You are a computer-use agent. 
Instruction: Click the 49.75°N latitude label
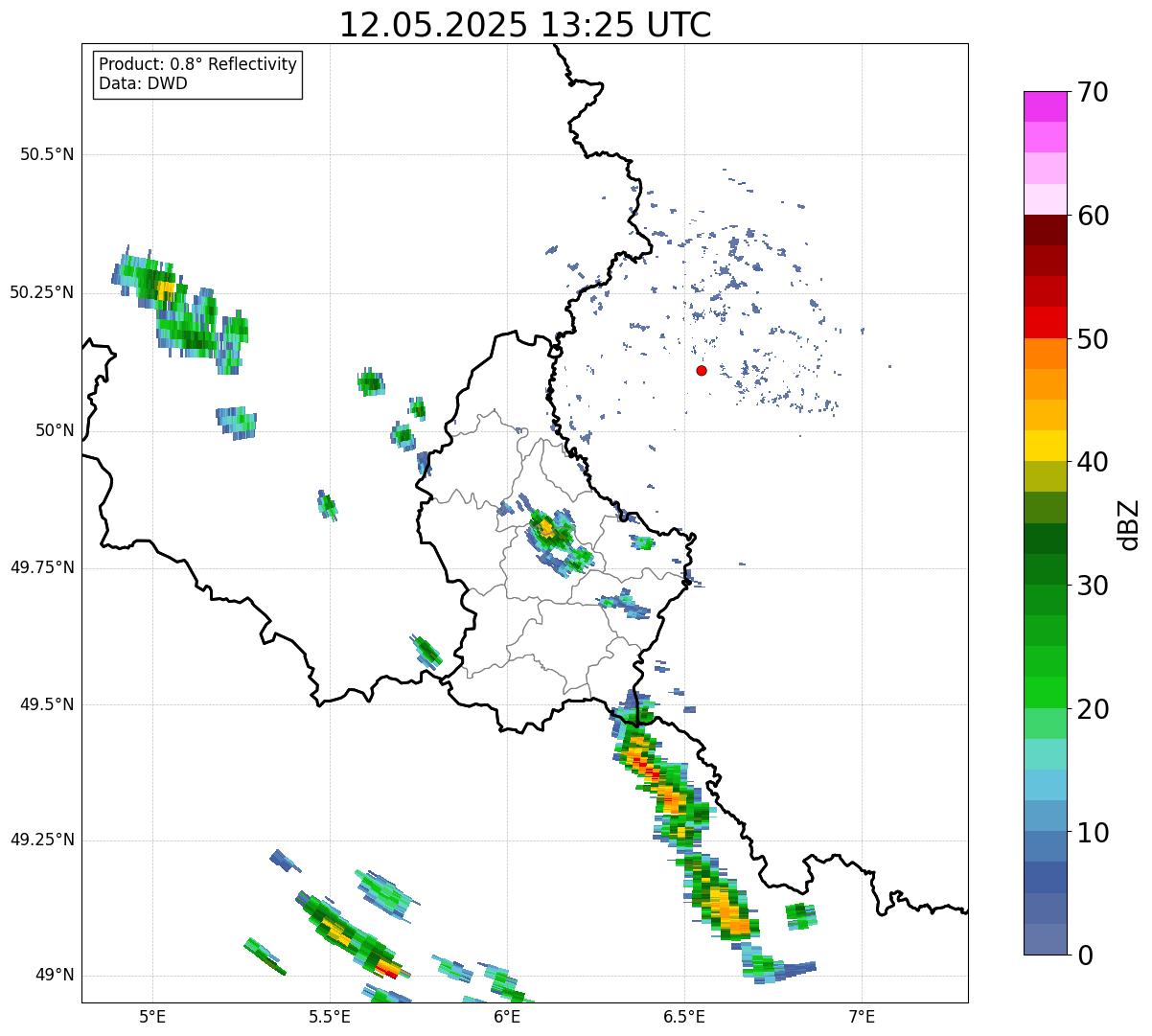pyautogui.click(x=42, y=567)
